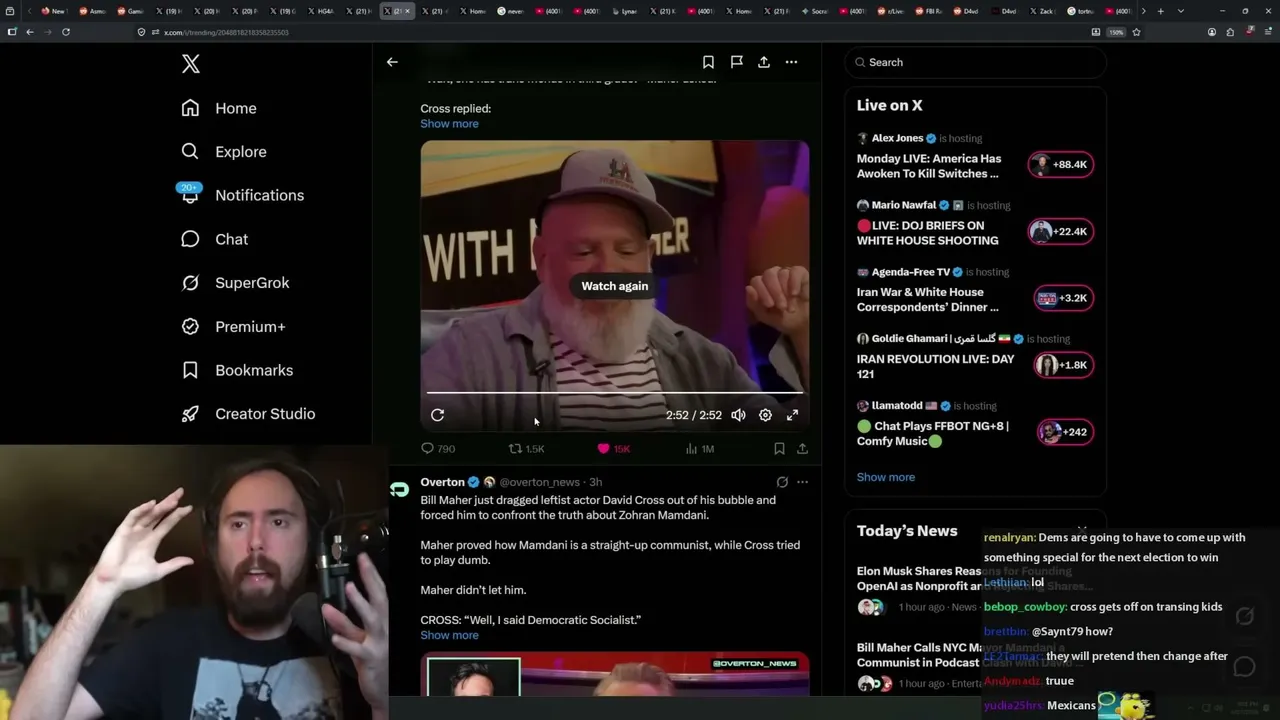
Task: Click the browser back arrow button
Action: [x=30, y=32]
